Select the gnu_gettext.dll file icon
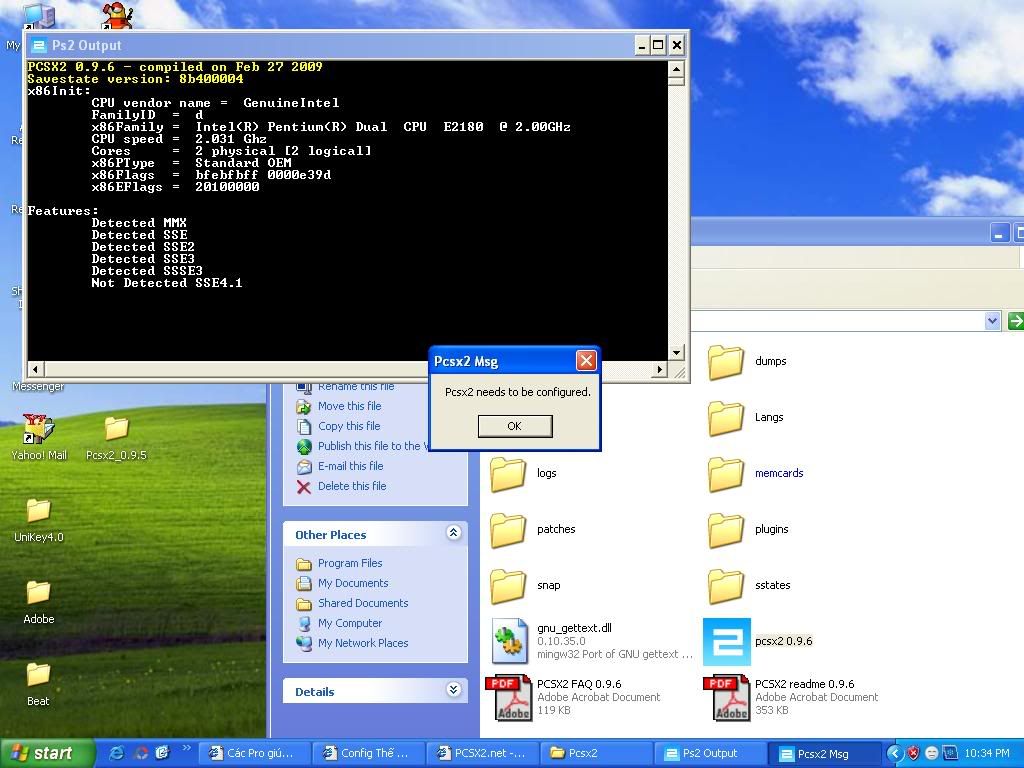Screen dimensions: 1024x768 click(510, 641)
